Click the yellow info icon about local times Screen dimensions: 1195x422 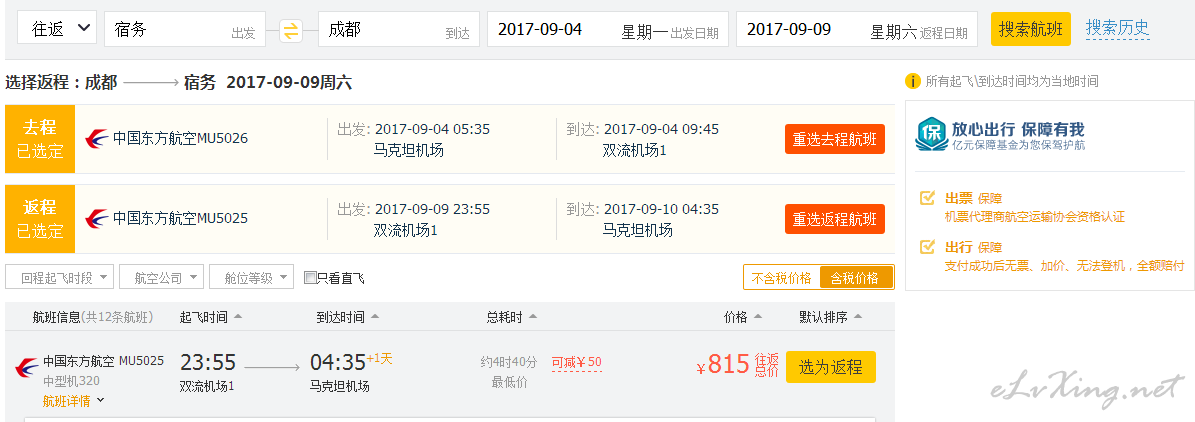pos(912,81)
